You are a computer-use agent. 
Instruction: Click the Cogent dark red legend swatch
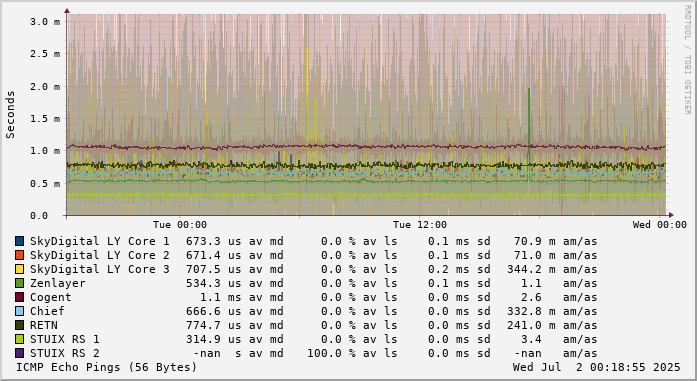pos(20,297)
